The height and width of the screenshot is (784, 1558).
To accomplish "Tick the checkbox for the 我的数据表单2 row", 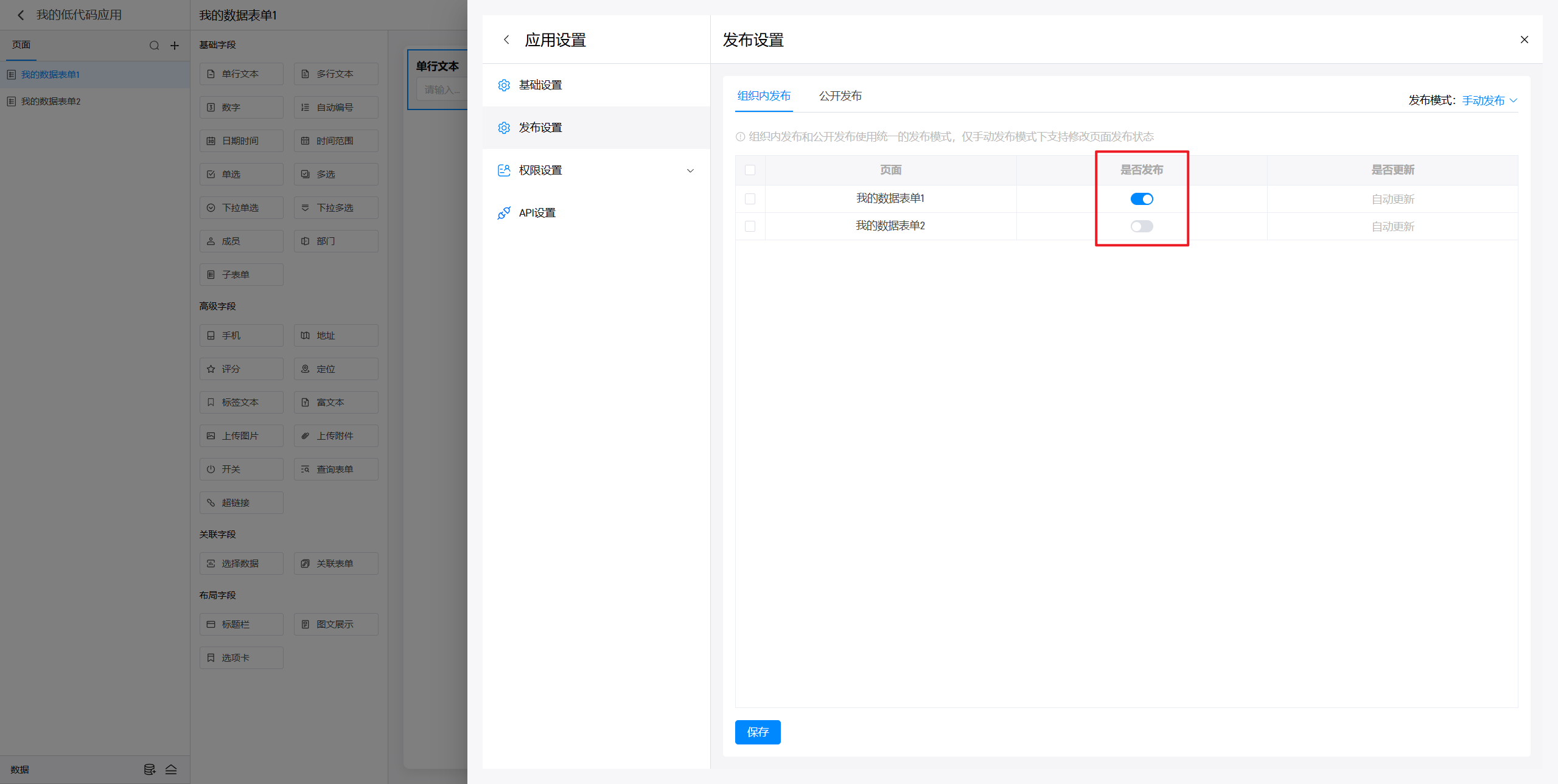I will click(x=750, y=226).
